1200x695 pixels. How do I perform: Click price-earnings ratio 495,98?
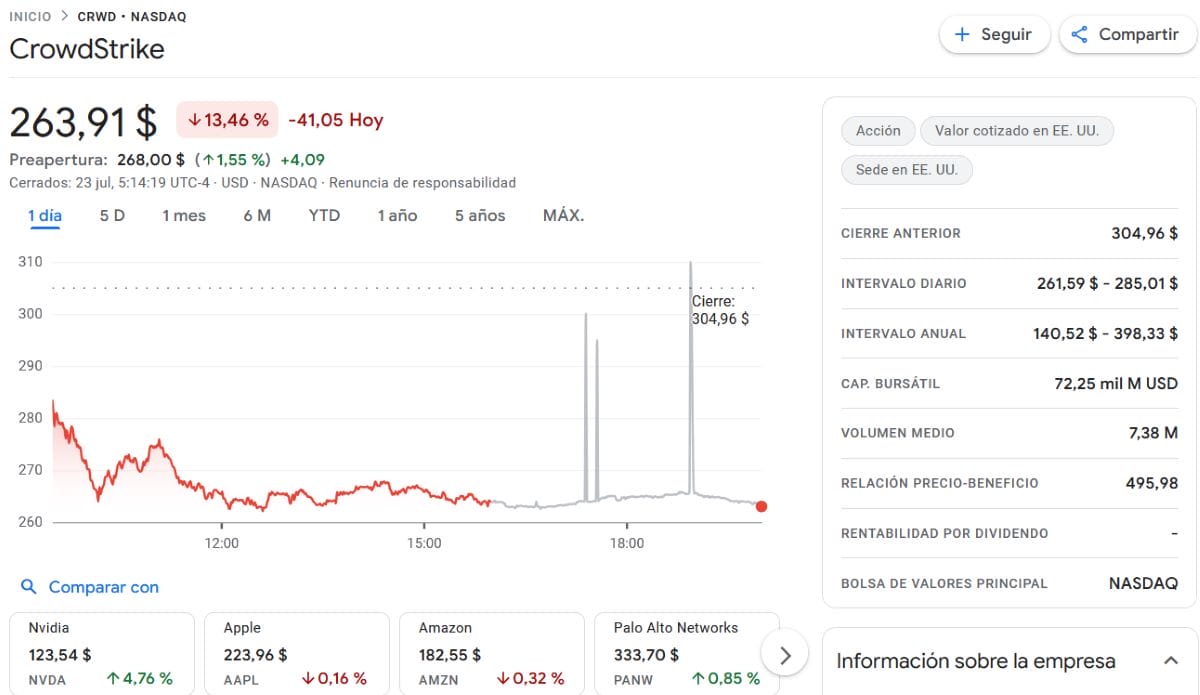coord(1152,483)
